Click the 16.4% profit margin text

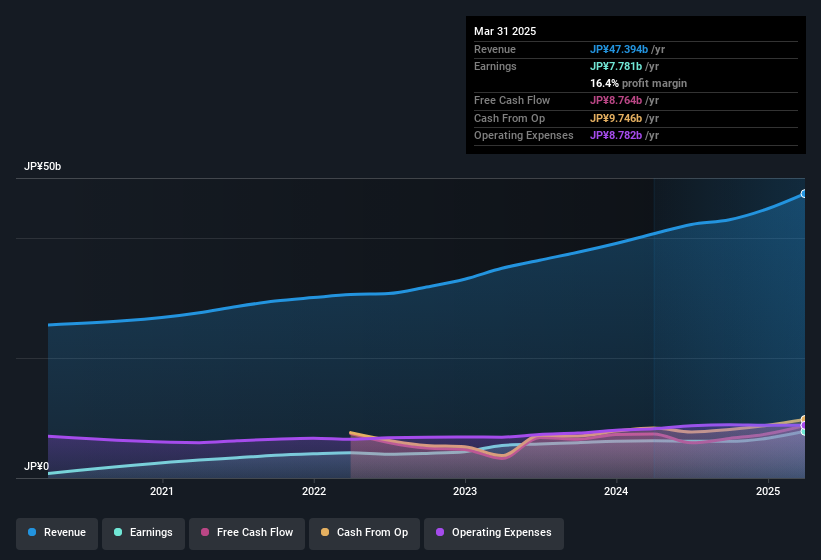pyautogui.click(x=638, y=83)
